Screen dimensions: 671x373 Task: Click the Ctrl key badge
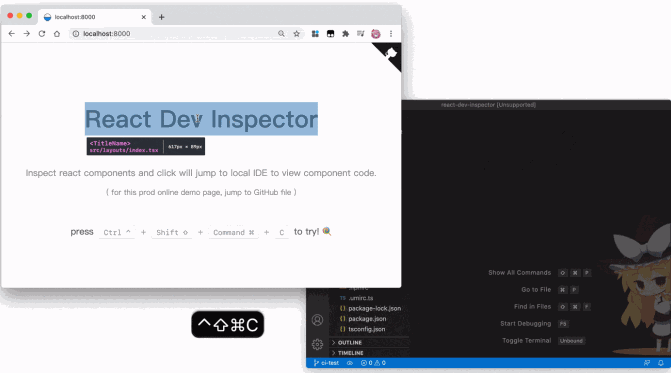(117, 232)
